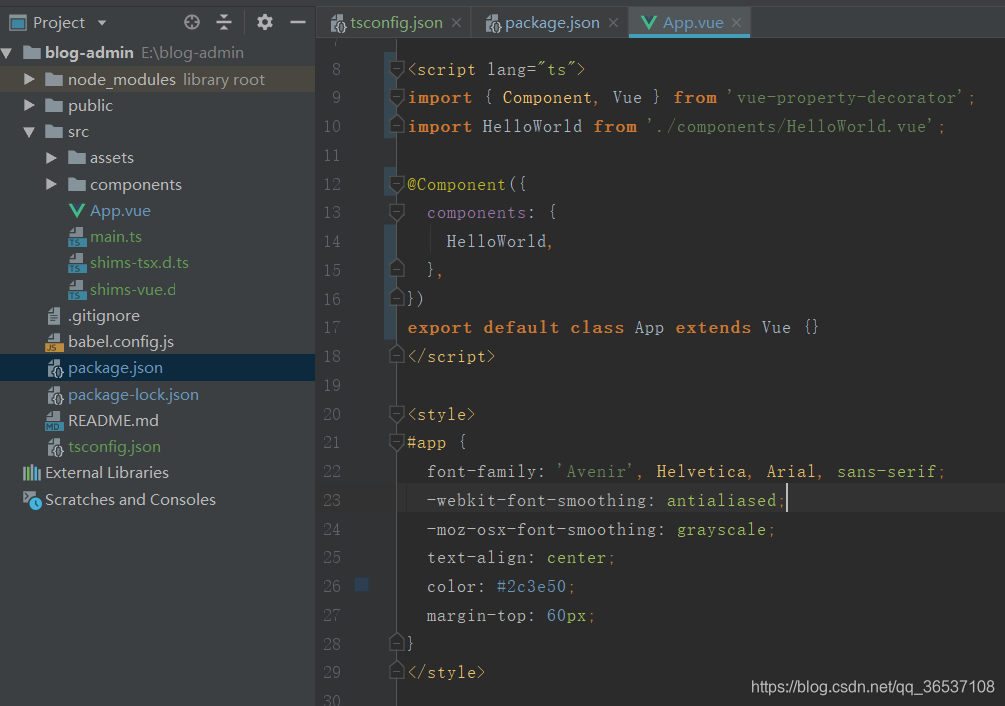Hide the Project panel with minus icon
This screenshot has width=1005, height=706.
coord(297,22)
